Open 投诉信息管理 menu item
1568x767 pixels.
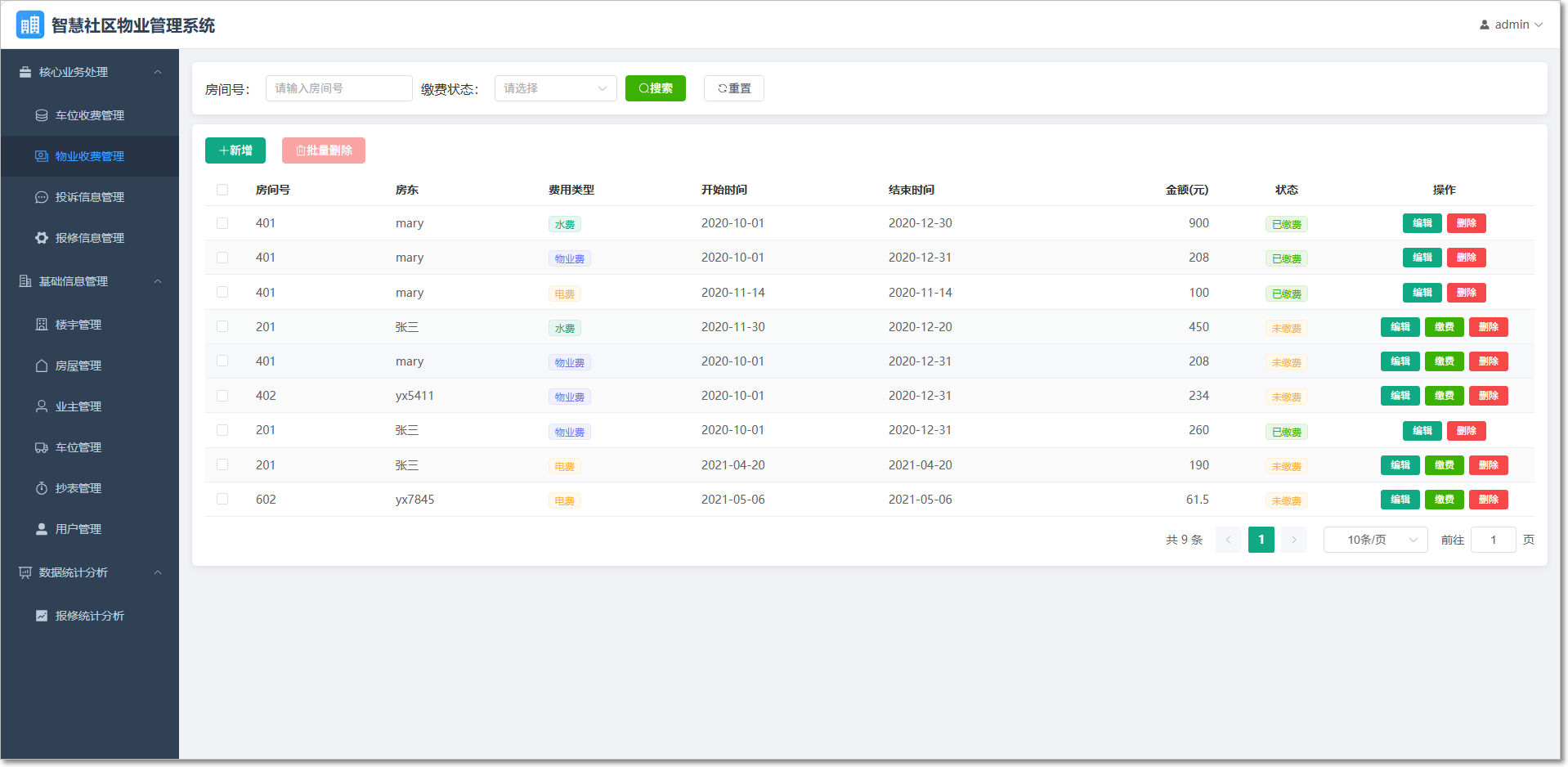(90, 197)
